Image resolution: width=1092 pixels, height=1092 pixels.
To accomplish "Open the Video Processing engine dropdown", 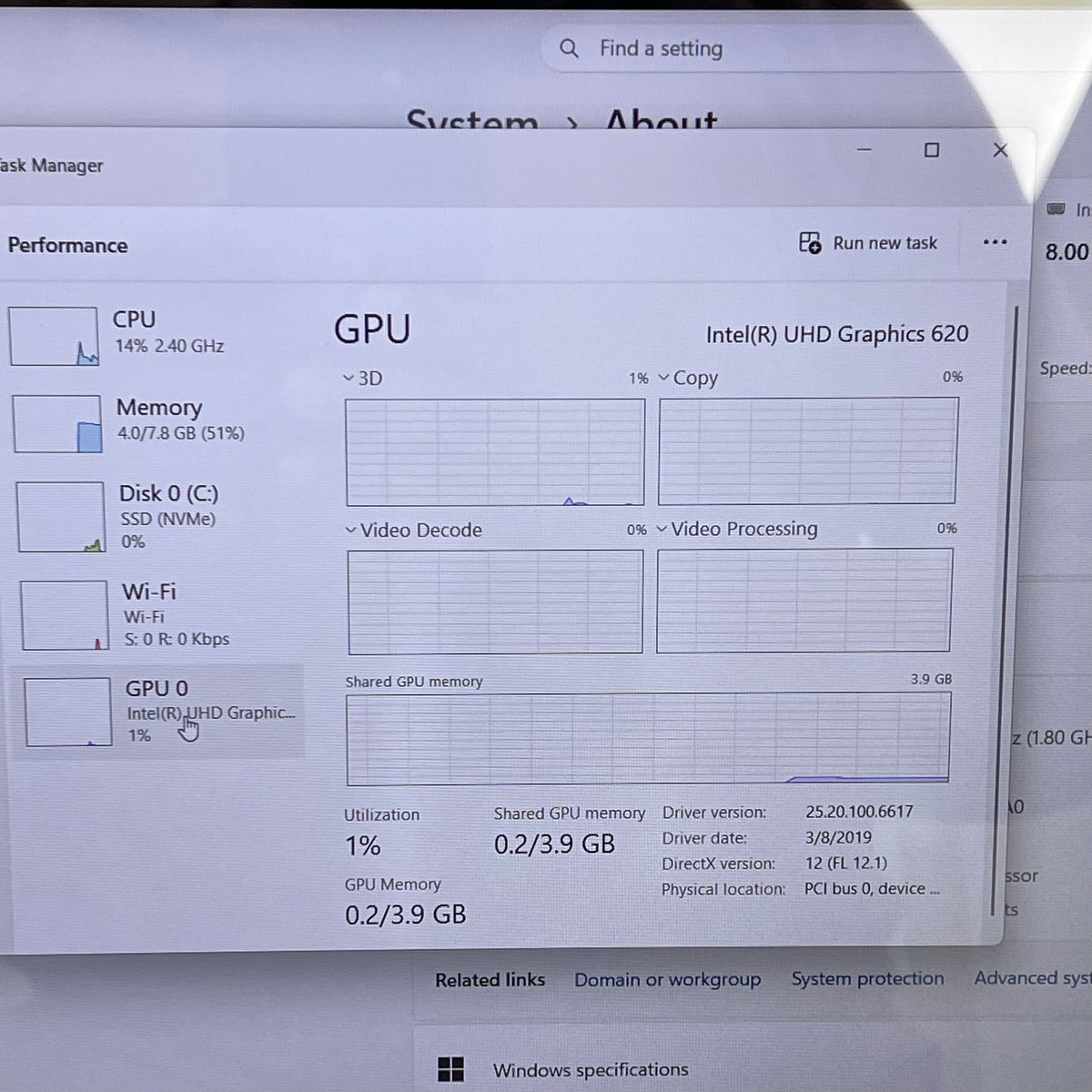I will coord(662,529).
